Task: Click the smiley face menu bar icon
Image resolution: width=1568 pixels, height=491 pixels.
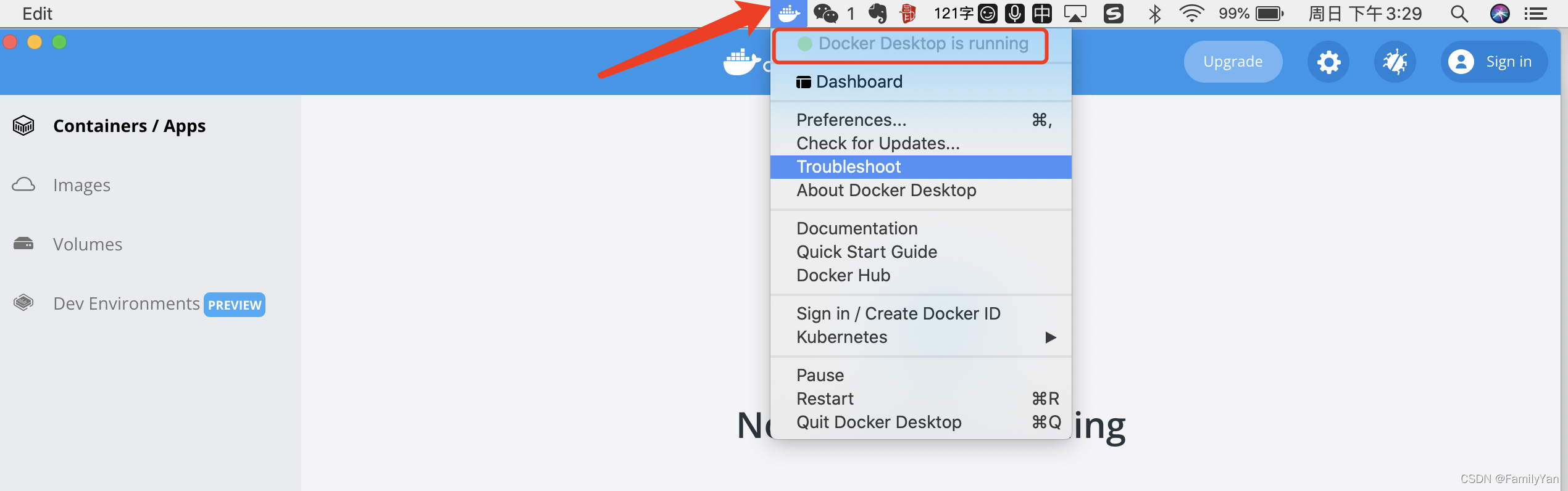Action: tap(988, 13)
